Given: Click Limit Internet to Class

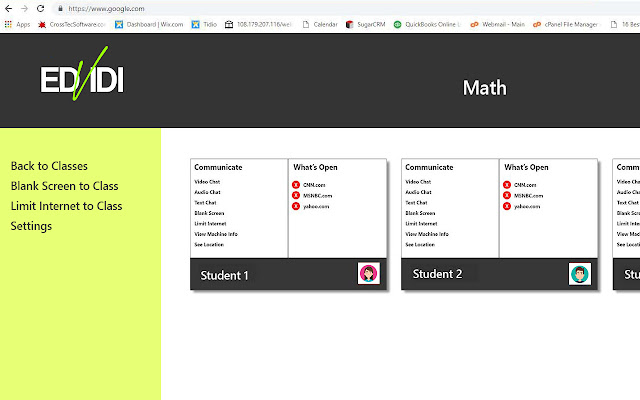Looking at the screenshot, I should pyautogui.click(x=67, y=206).
